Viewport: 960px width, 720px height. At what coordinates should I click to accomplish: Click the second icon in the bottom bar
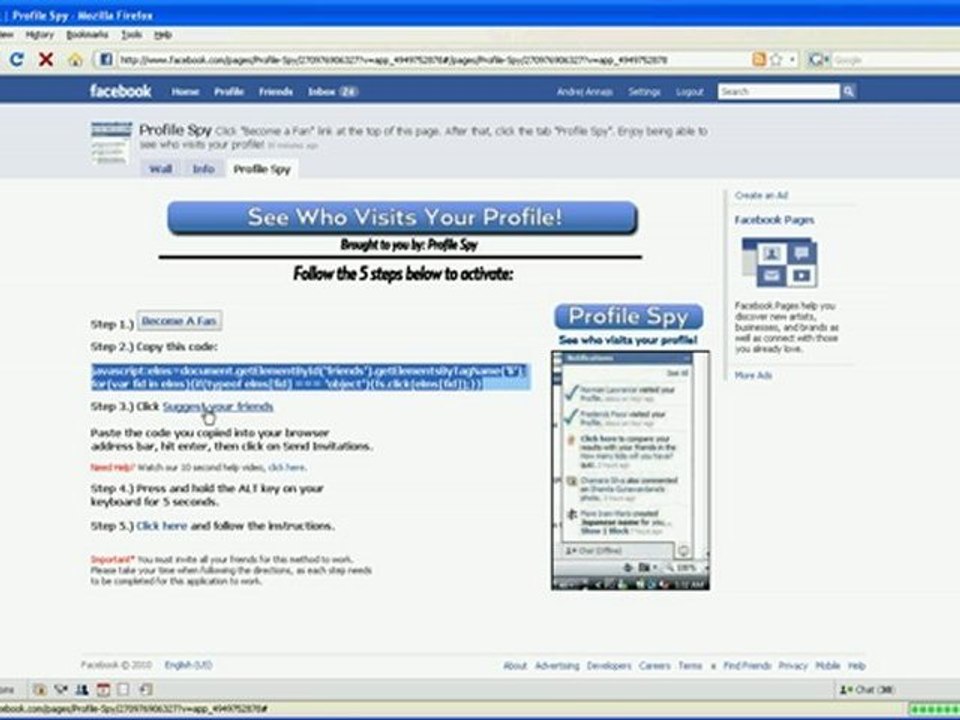[x=61, y=689]
